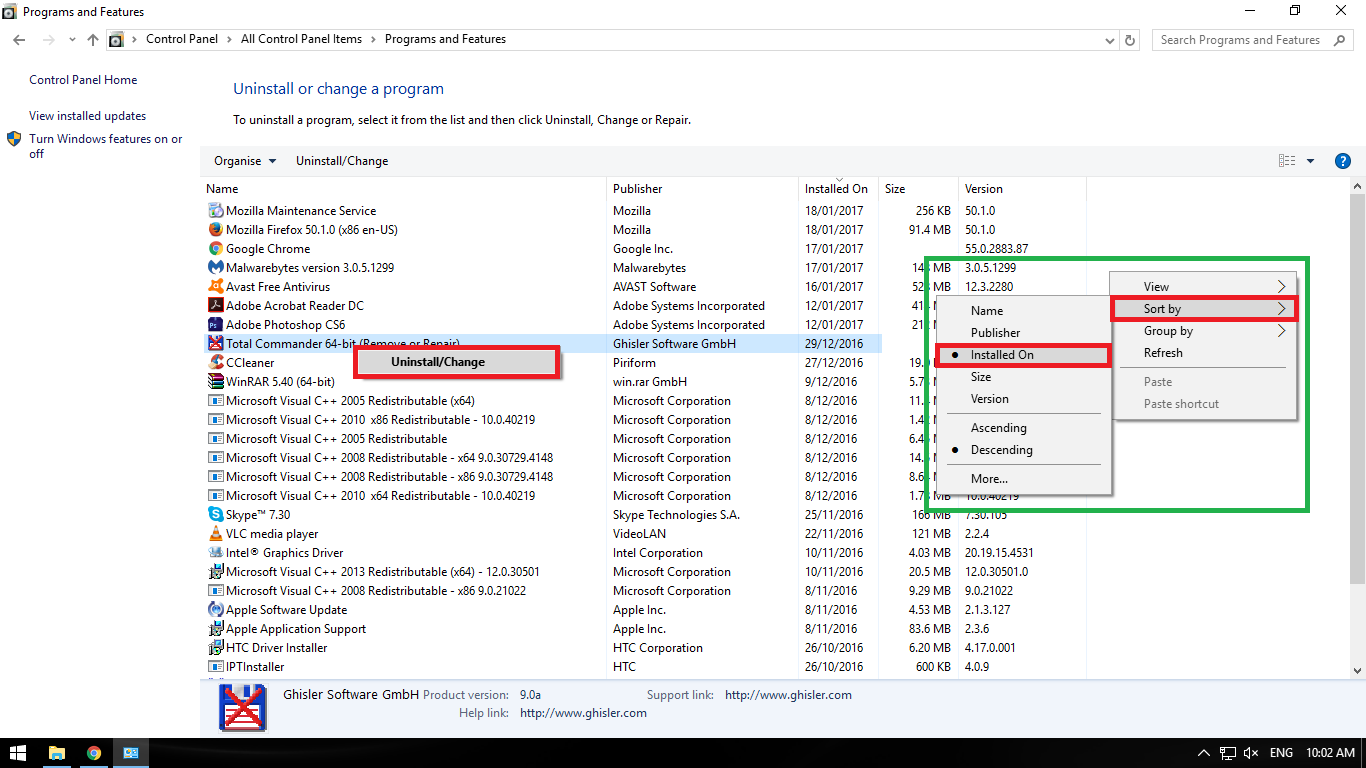
Task: Expand the Sort by submenu
Action: (1204, 309)
